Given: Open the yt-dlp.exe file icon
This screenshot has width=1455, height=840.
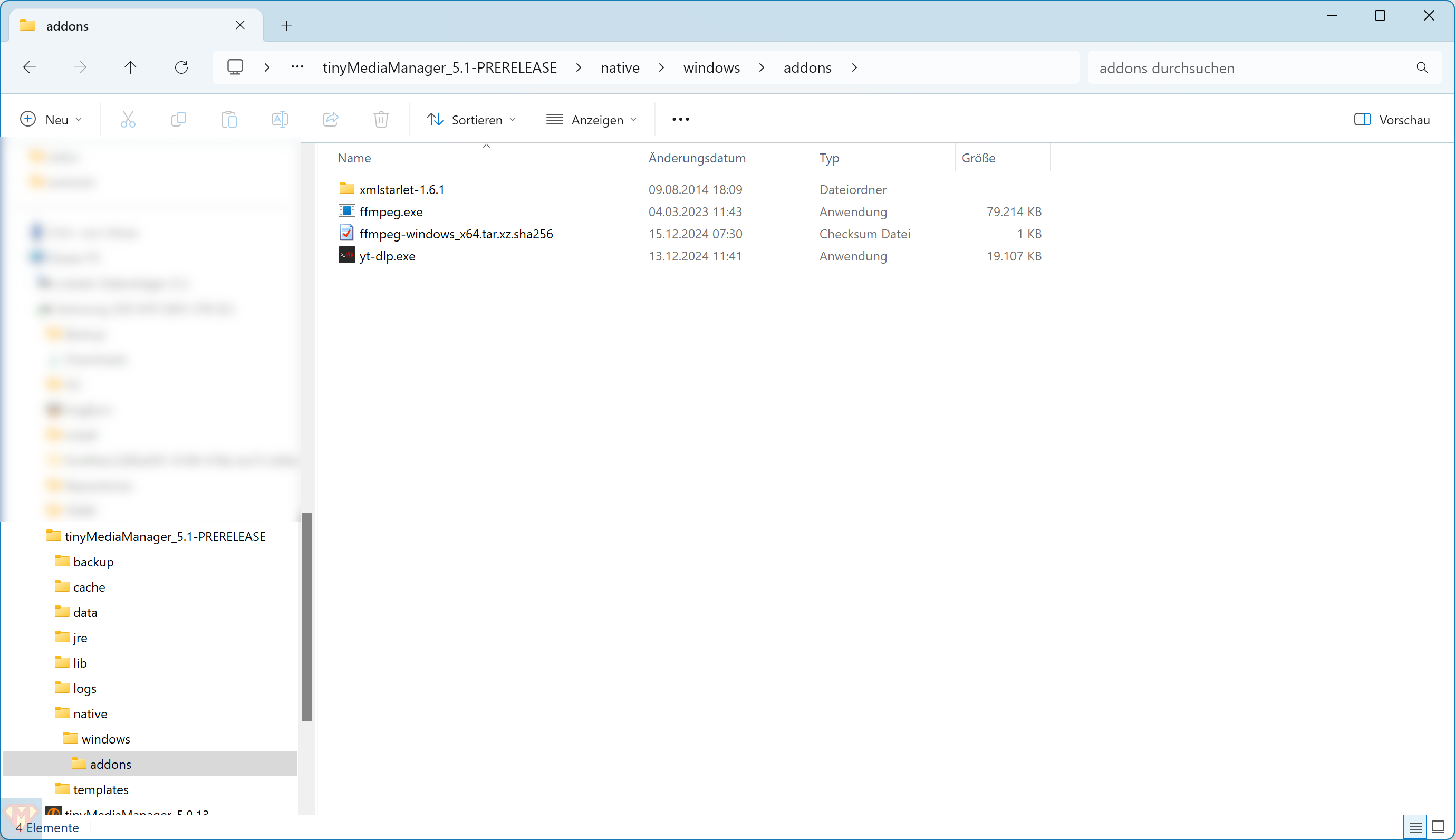Looking at the screenshot, I should (346, 256).
